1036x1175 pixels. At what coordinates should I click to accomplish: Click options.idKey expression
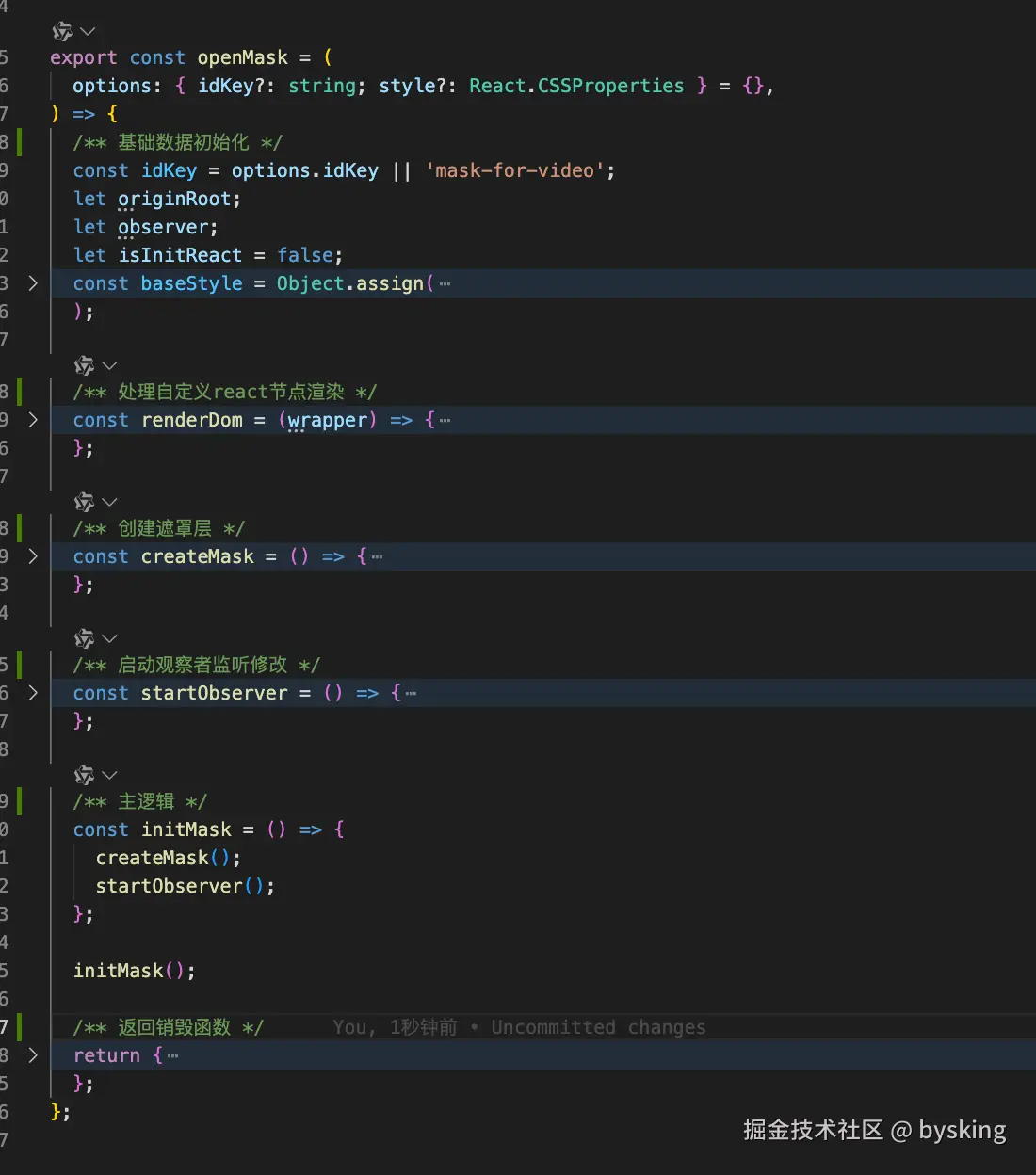point(305,170)
